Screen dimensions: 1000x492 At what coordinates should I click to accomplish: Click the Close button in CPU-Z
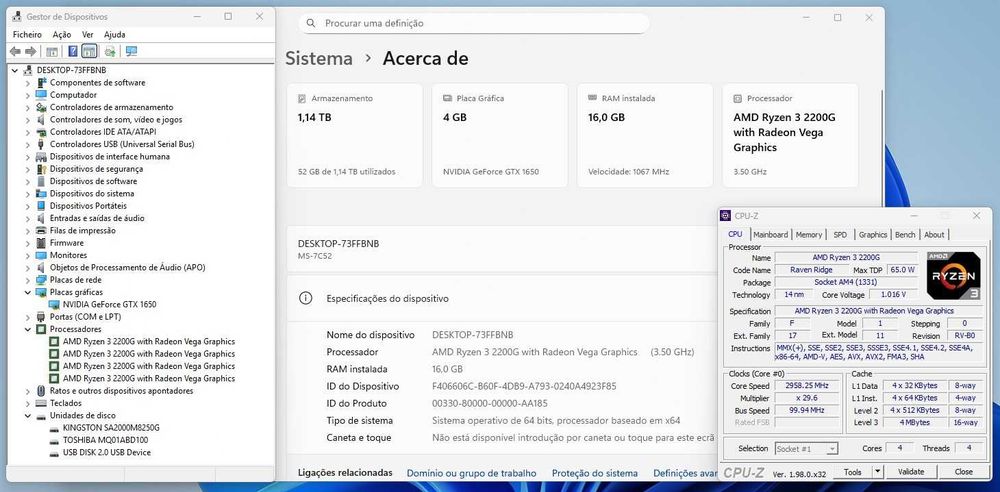tap(964, 472)
